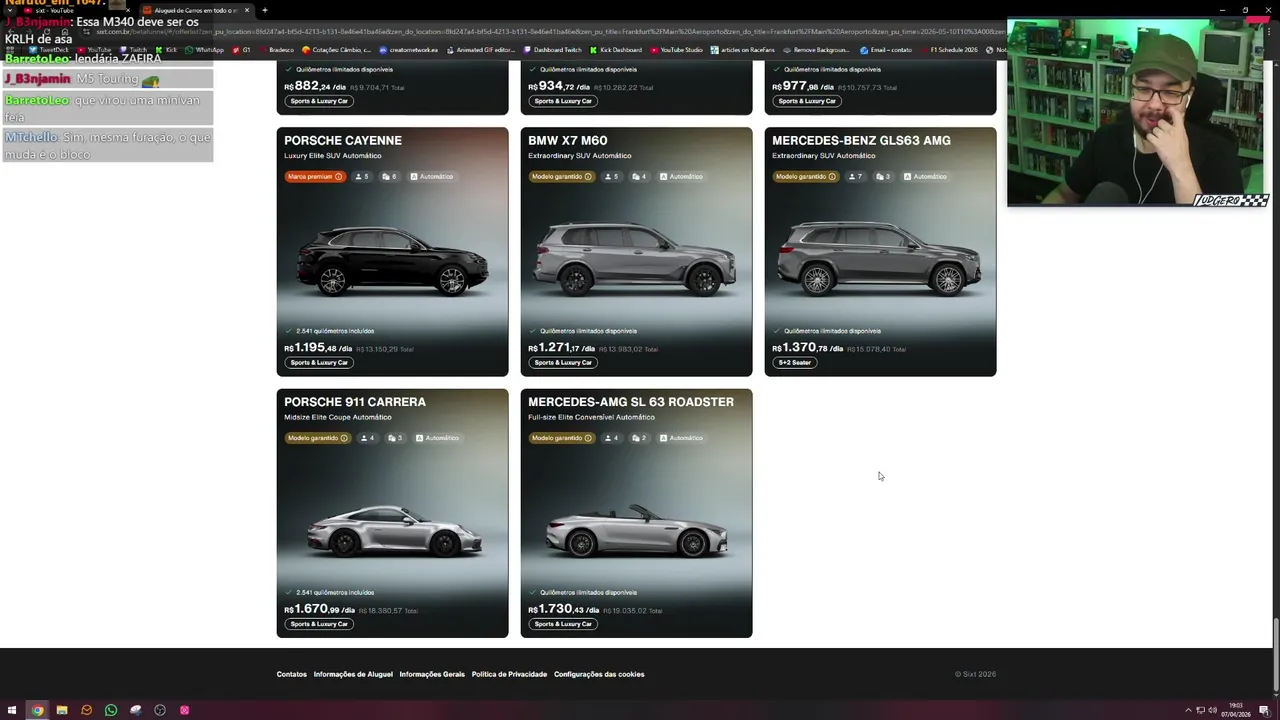This screenshot has height=720, width=1280.
Task: Open info icon on Porsche 911 Carrera badge
Action: tap(344, 438)
